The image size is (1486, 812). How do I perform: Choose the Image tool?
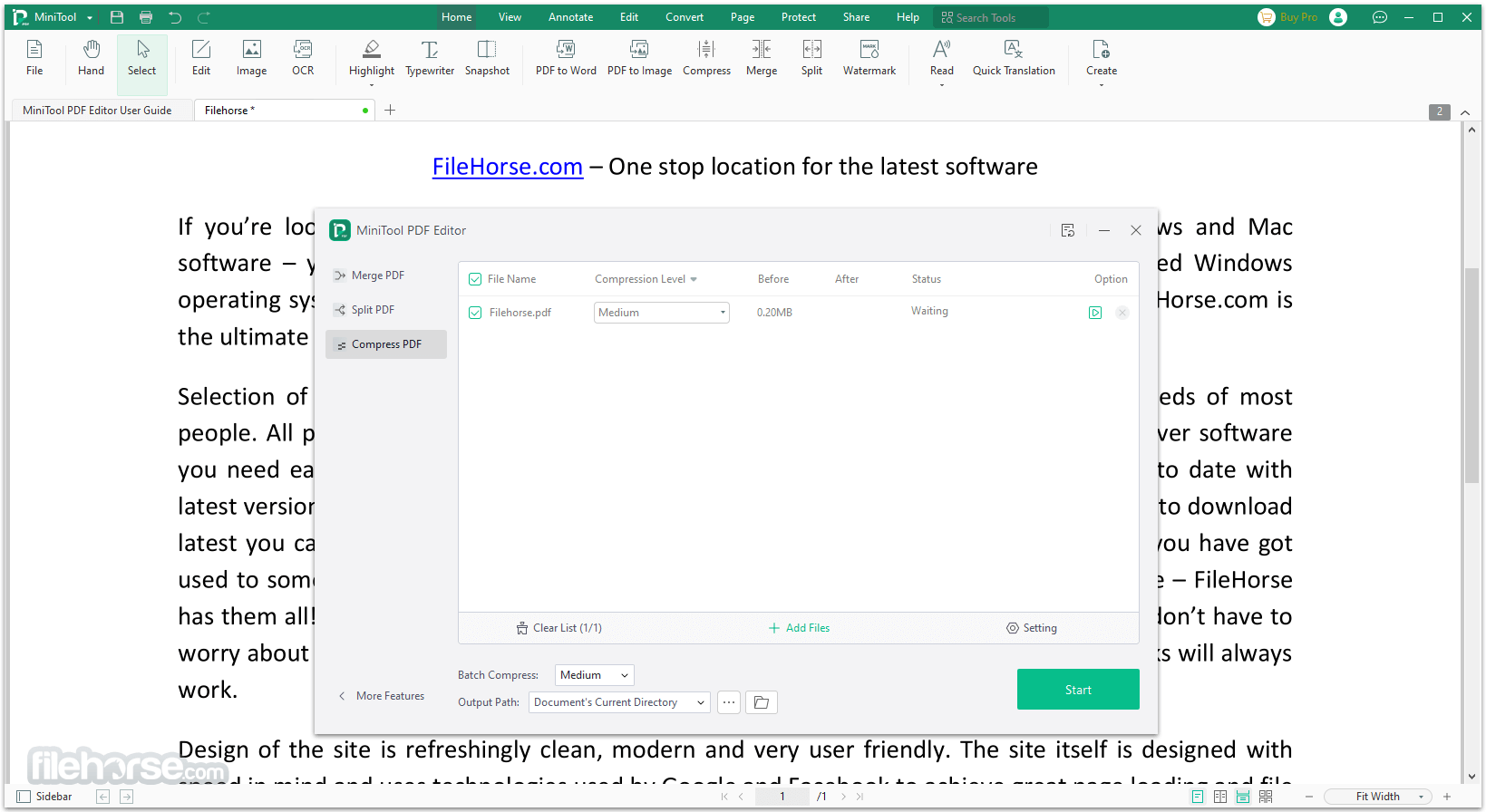[252, 58]
